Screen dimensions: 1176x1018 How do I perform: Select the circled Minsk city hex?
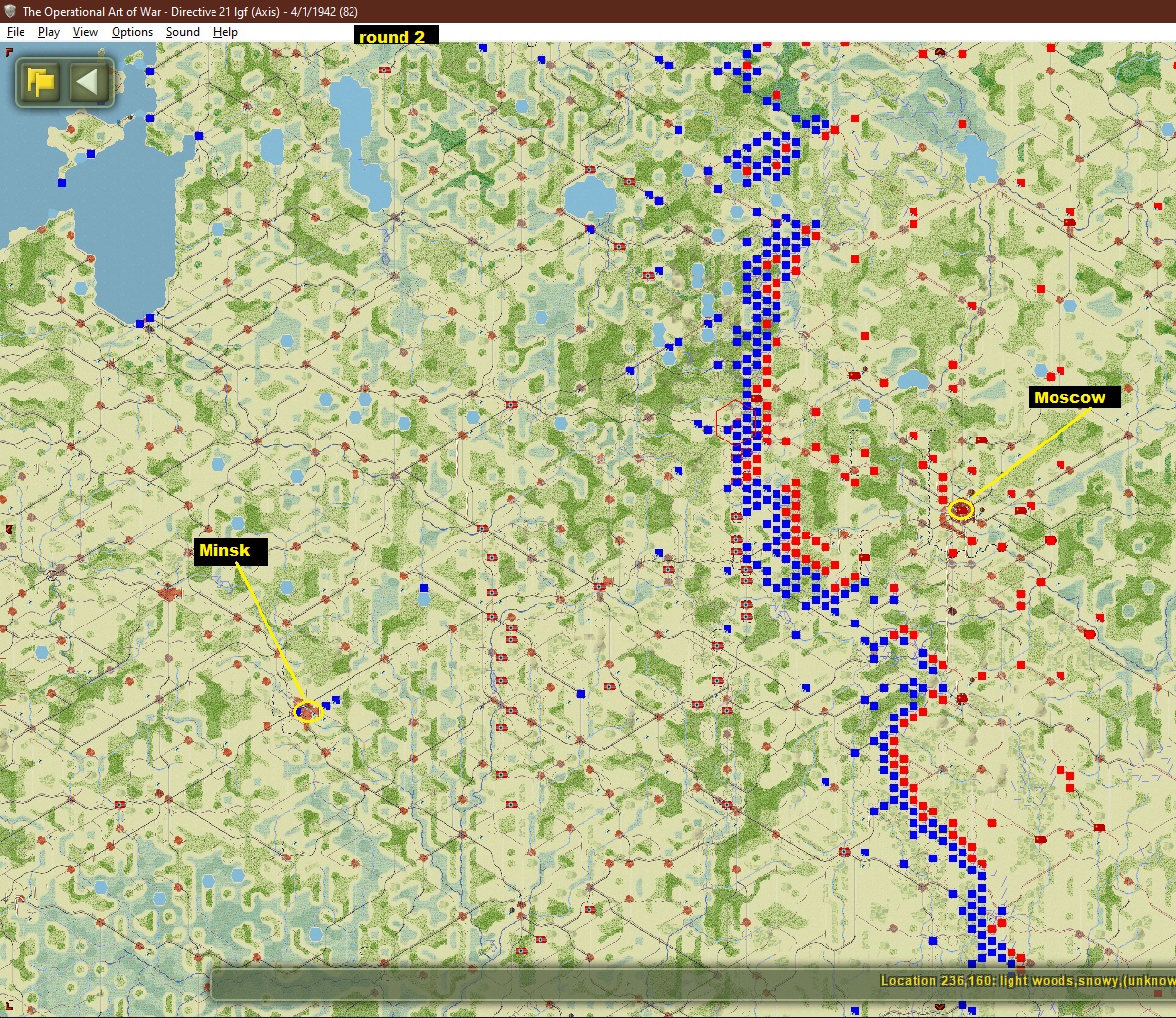tap(307, 712)
